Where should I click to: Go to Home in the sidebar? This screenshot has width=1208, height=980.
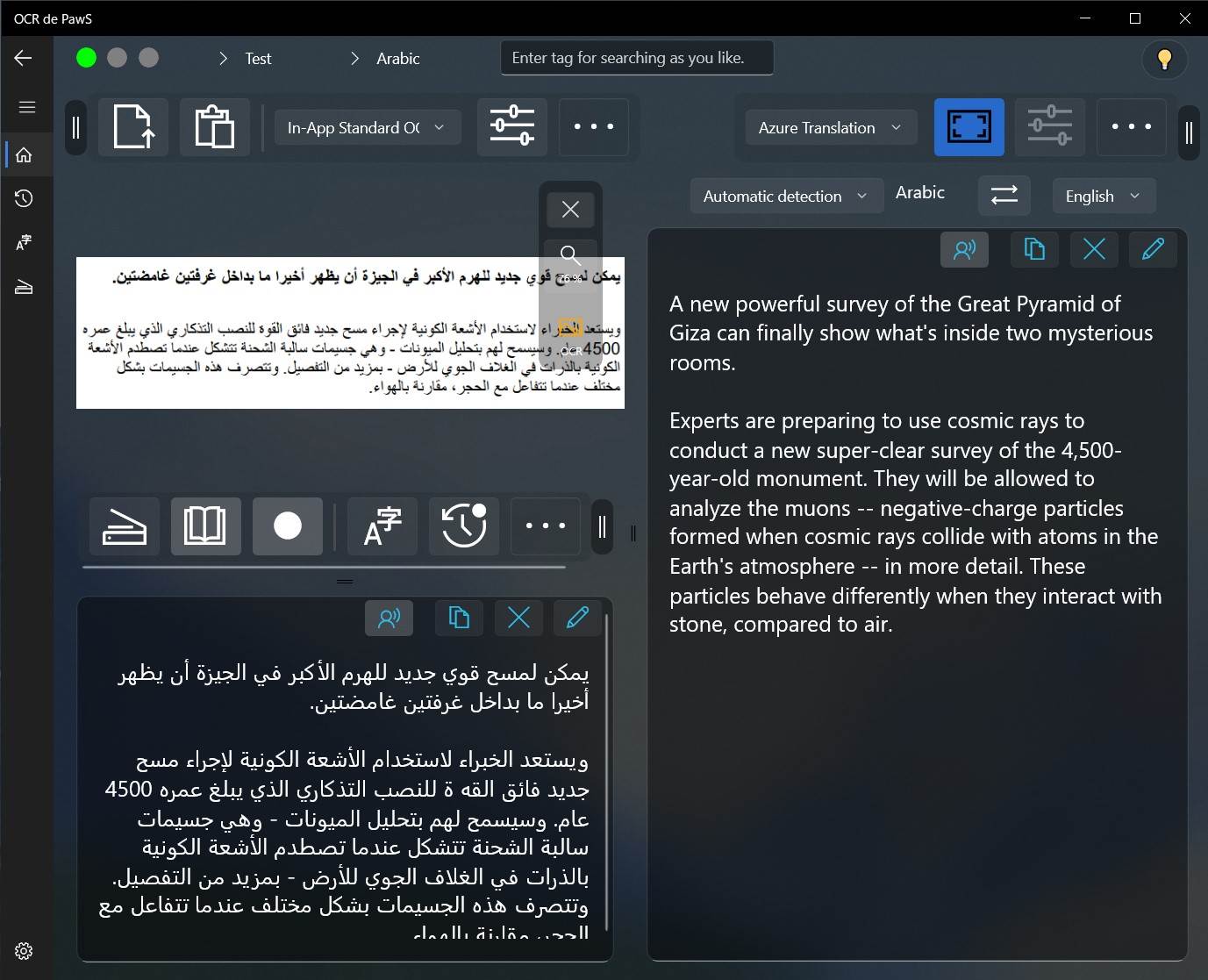click(x=25, y=155)
